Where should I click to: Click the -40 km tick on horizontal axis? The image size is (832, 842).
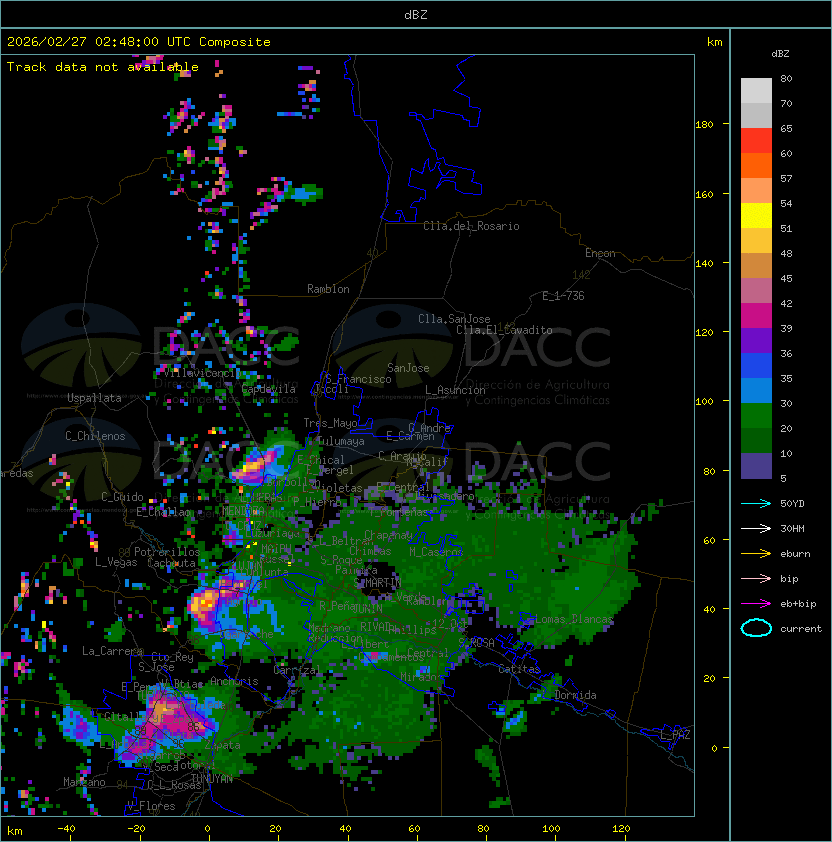[67, 829]
